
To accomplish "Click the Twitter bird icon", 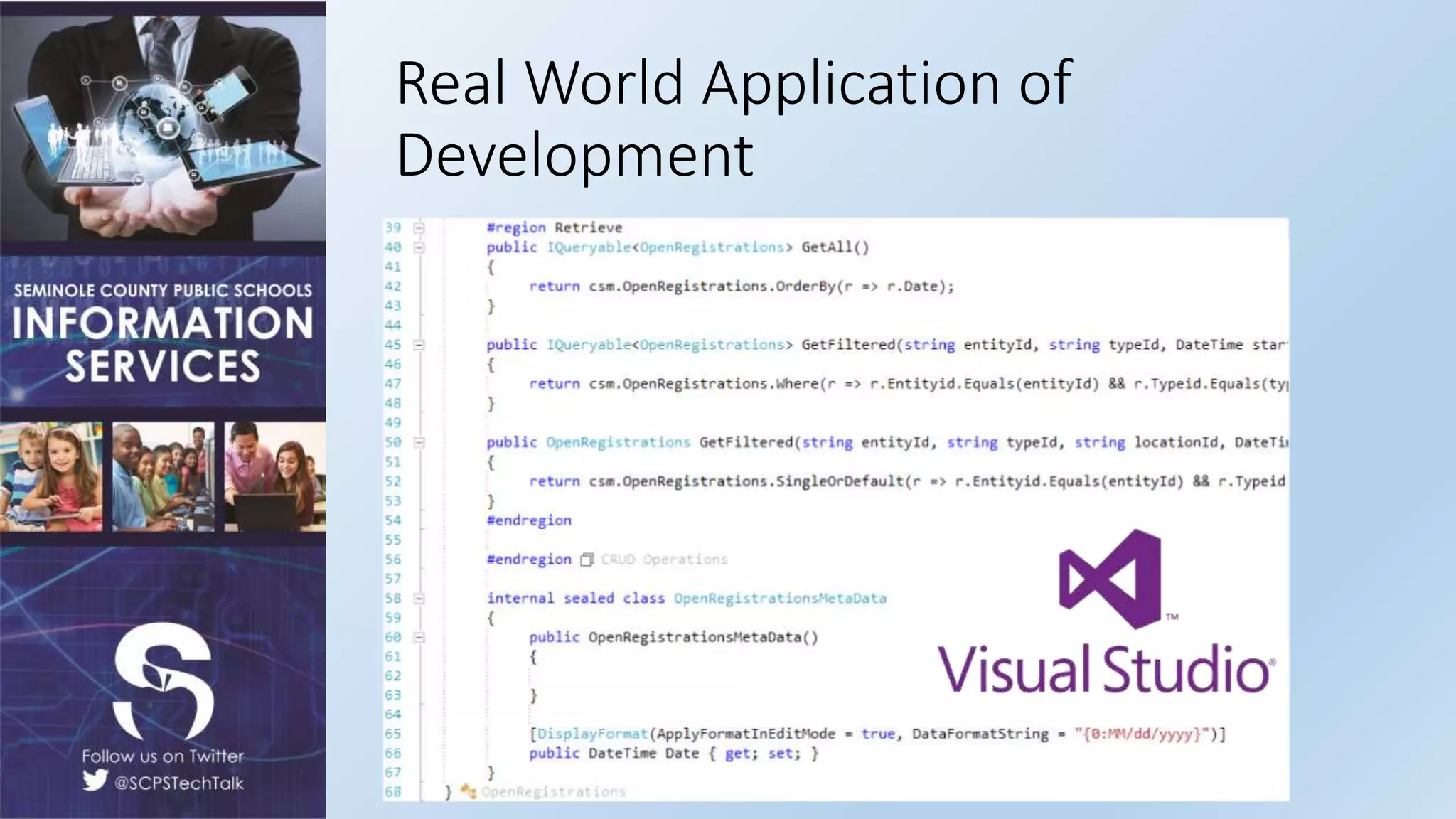I will click(x=95, y=781).
